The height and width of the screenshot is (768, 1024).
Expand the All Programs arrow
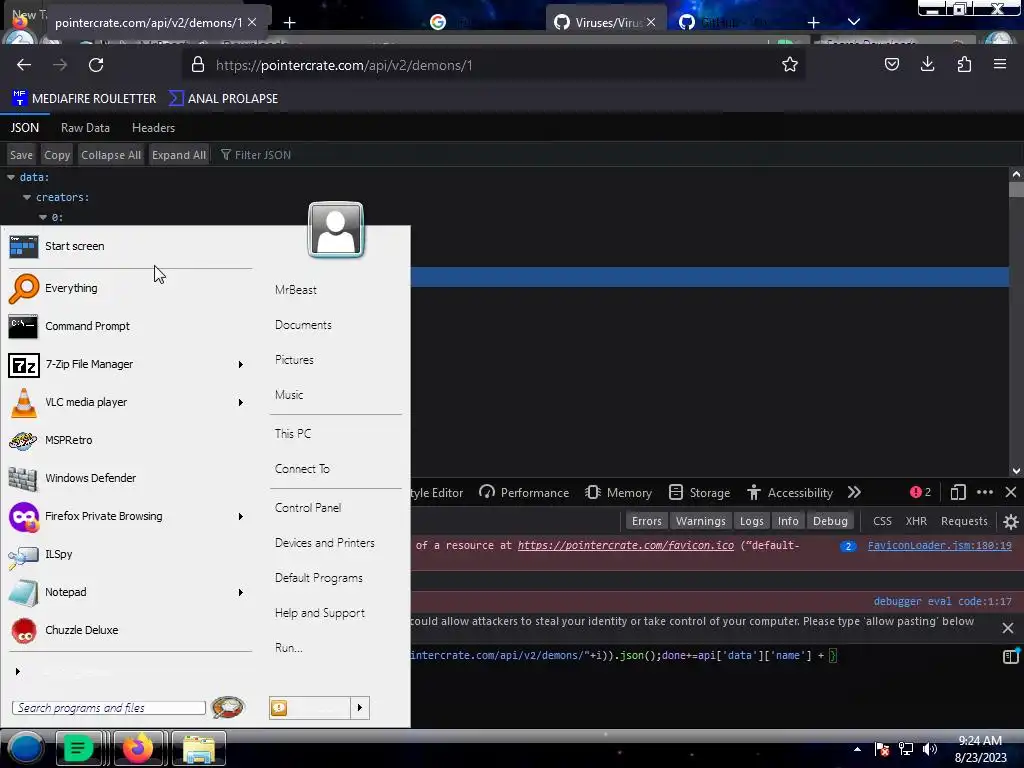(18, 671)
